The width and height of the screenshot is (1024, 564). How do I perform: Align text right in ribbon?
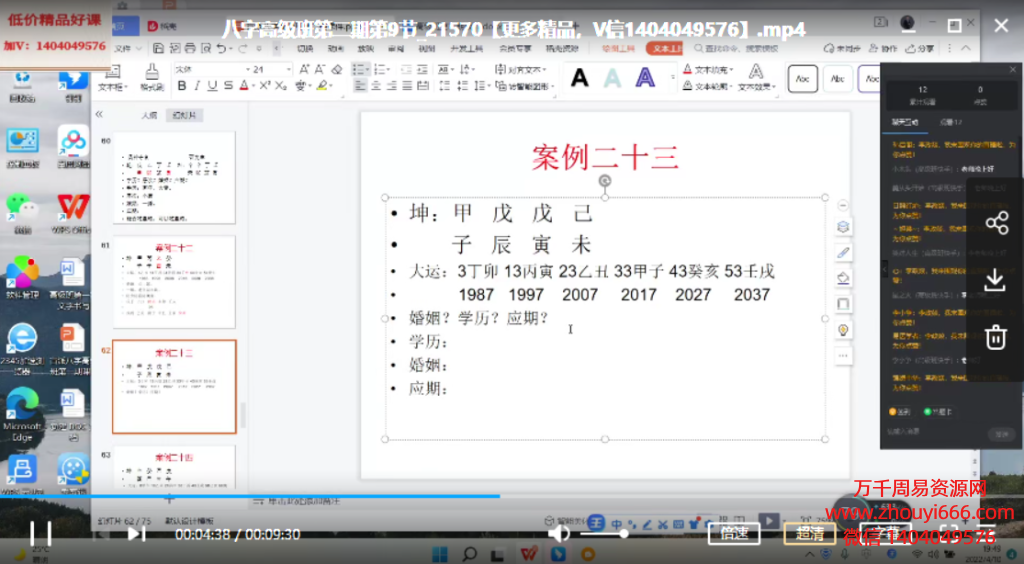392,86
